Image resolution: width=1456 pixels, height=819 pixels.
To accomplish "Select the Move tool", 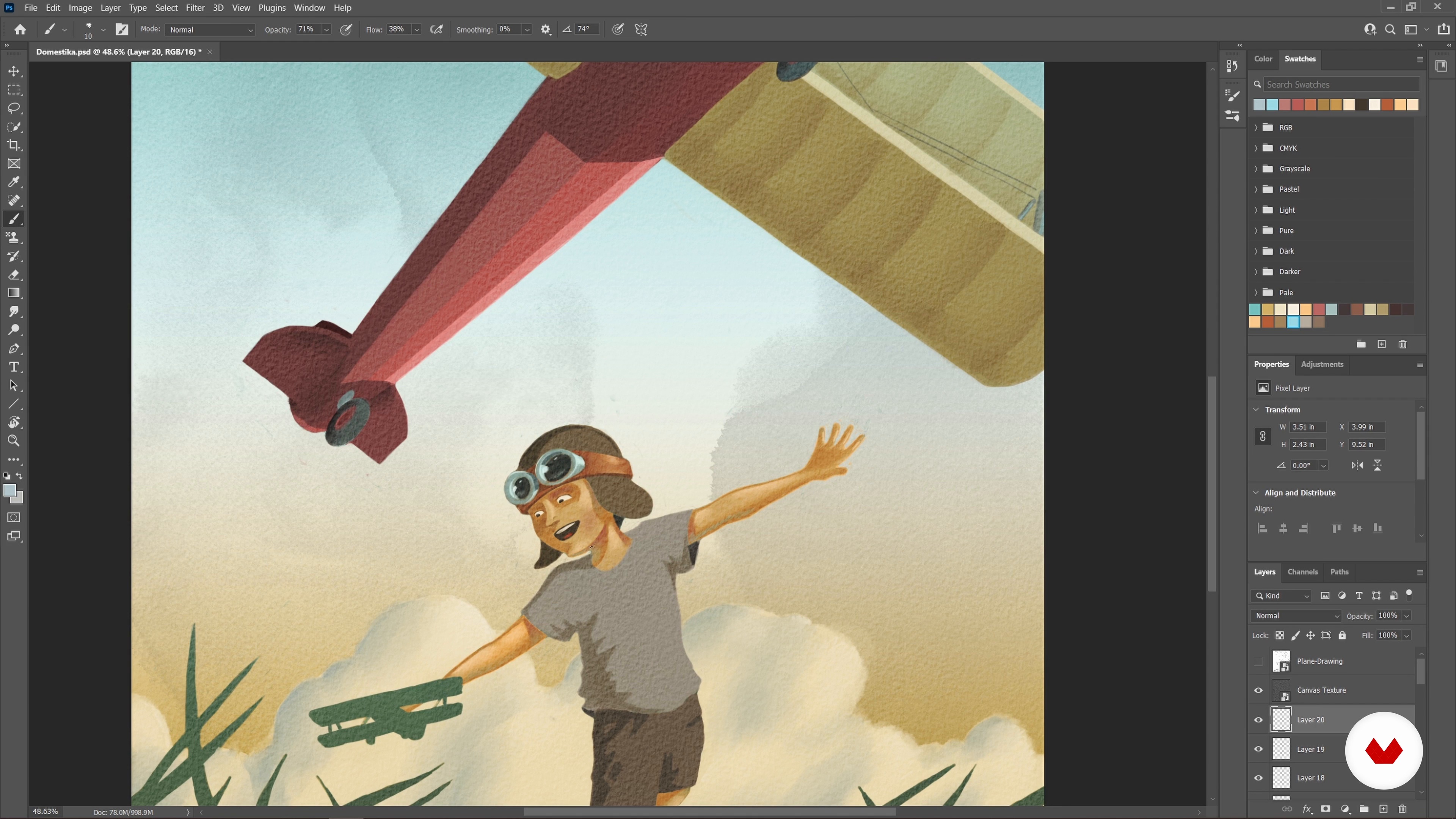I will point(14,72).
